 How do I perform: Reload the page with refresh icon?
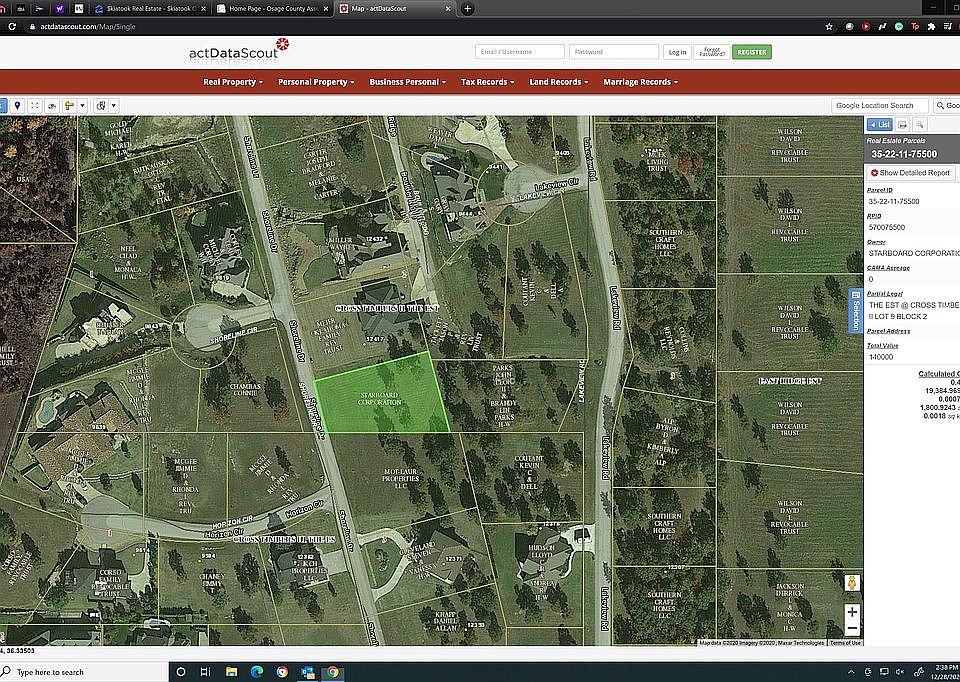coord(12,26)
